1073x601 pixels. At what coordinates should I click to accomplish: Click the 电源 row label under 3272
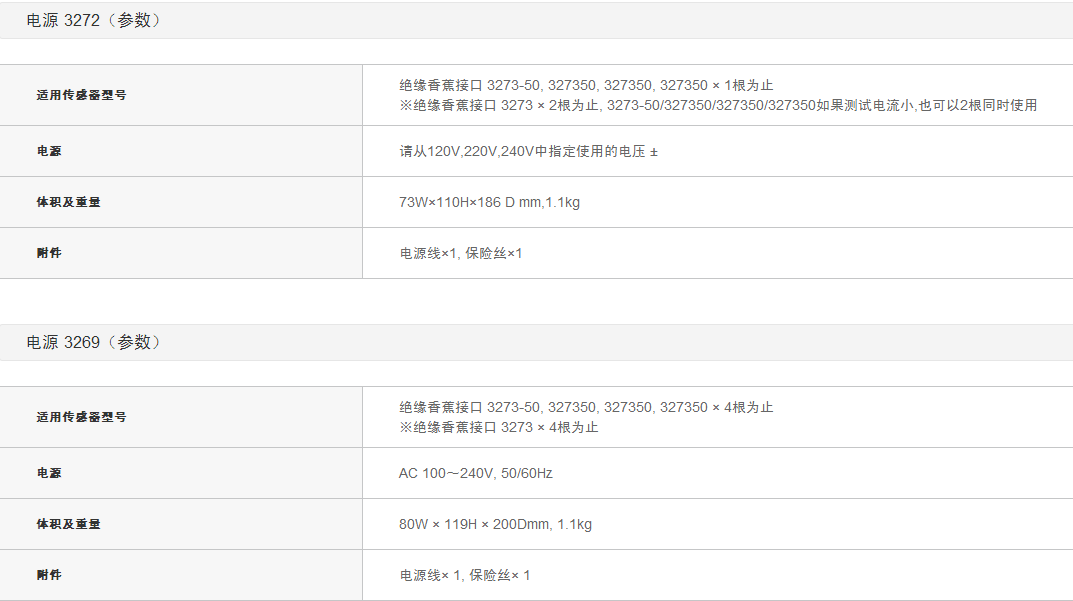[x=49, y=151]
